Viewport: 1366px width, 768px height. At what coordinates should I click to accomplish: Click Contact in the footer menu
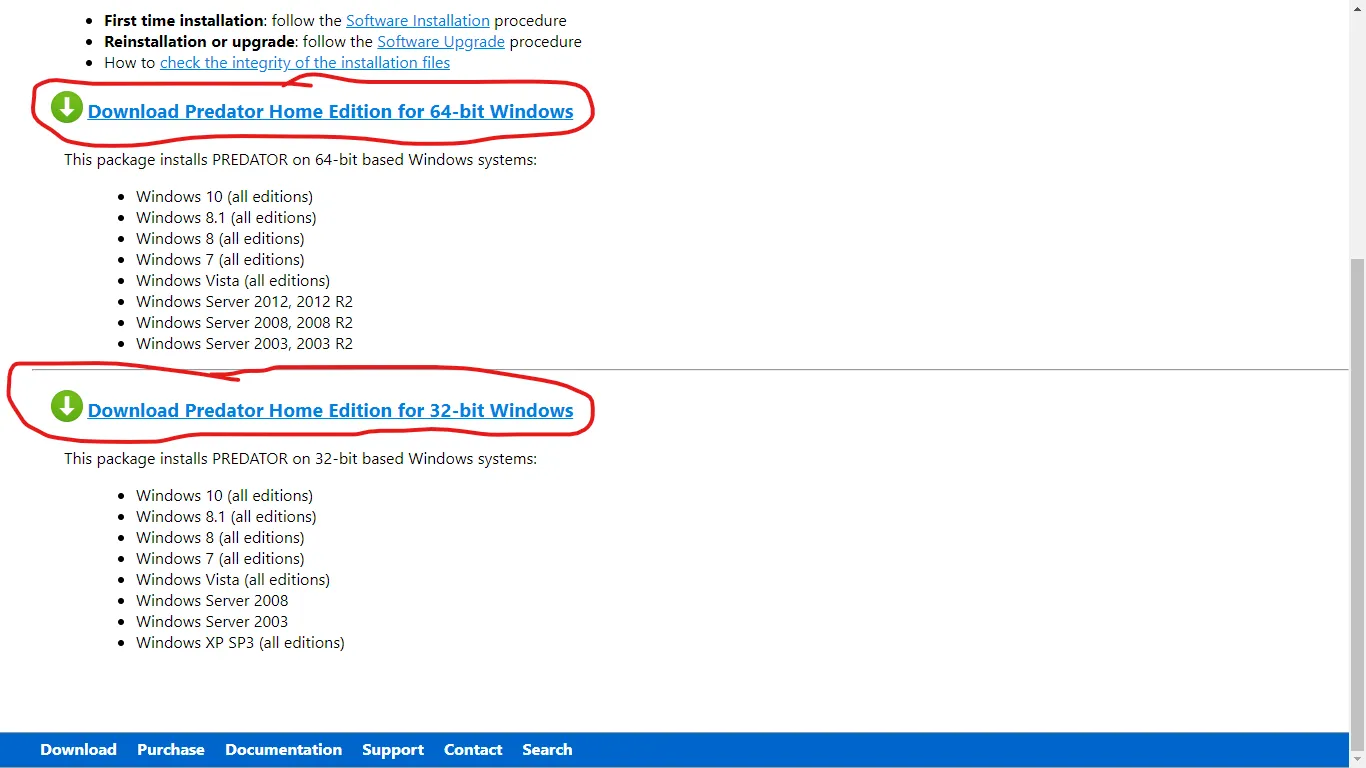click(473, 750)
